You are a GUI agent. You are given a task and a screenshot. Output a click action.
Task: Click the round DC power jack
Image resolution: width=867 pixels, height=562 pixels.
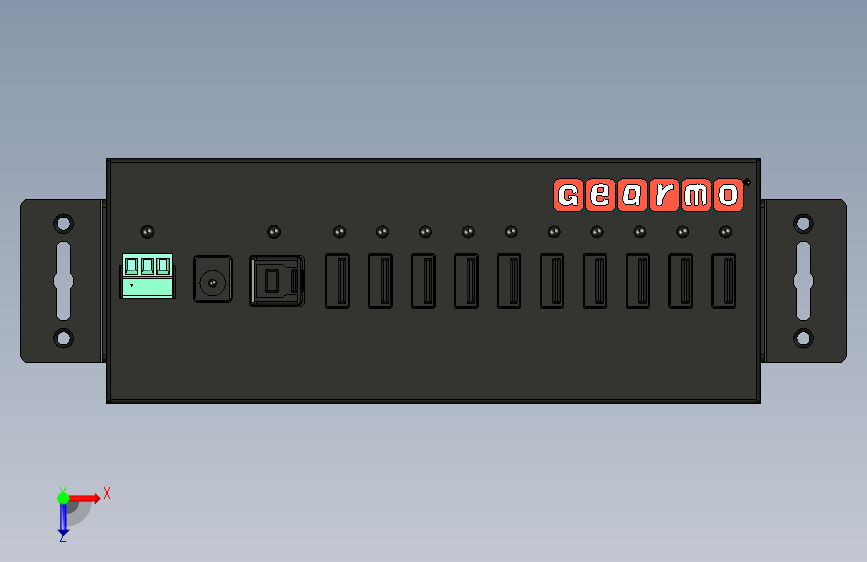click(x=213, y=279)
